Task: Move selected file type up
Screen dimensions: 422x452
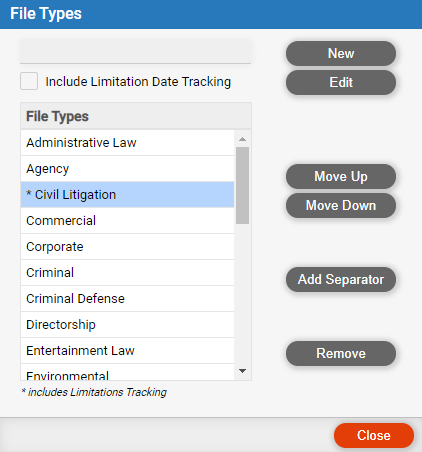Action: (x=341, y=176)
